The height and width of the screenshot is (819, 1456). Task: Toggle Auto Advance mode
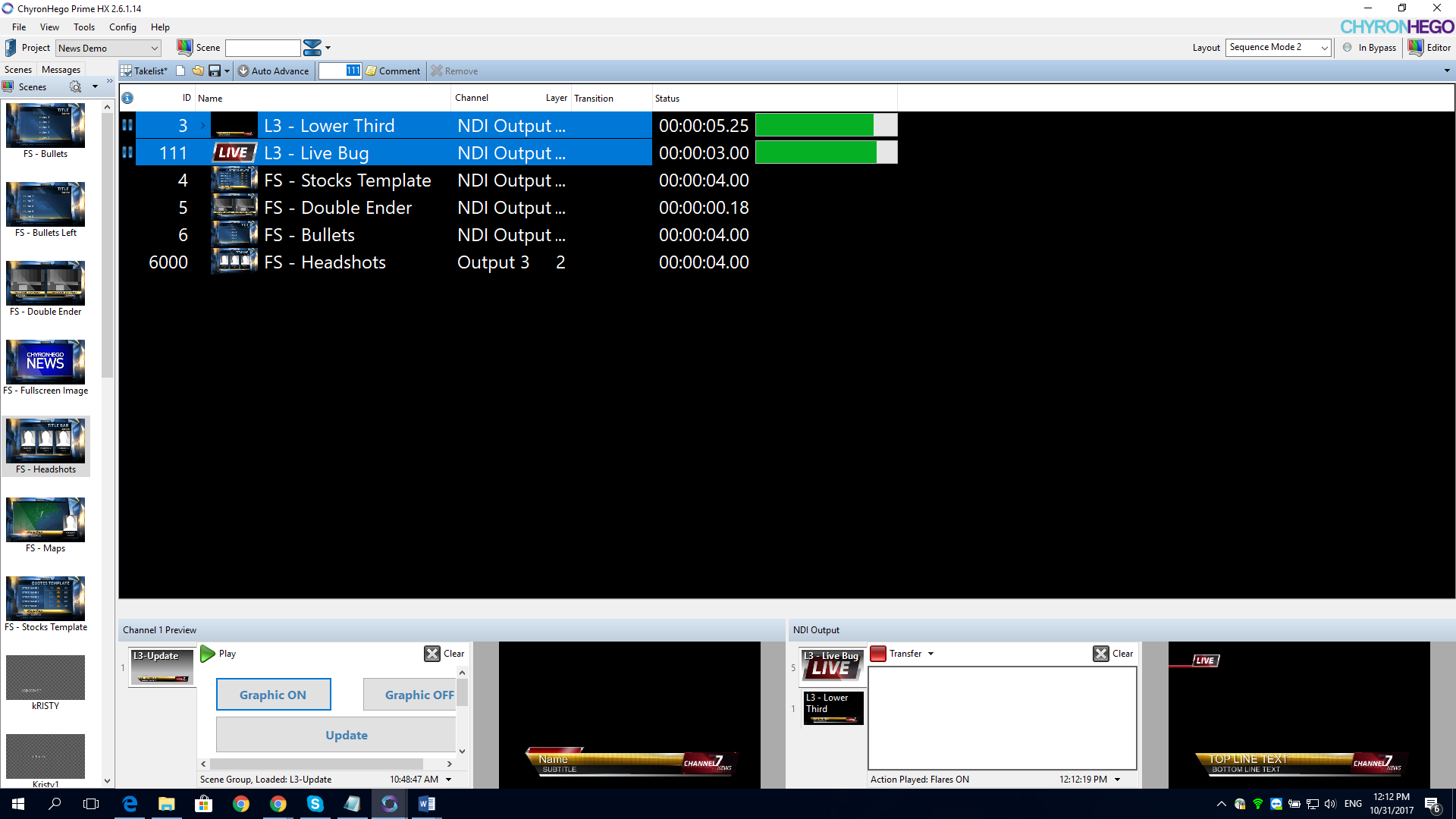[x=274, y=71]
